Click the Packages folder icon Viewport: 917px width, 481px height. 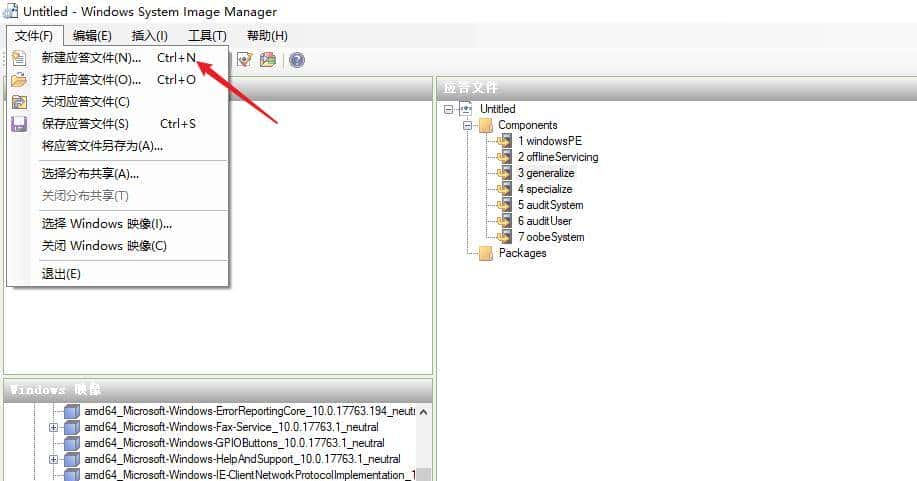pyautogui.click(x=485, y=253)
